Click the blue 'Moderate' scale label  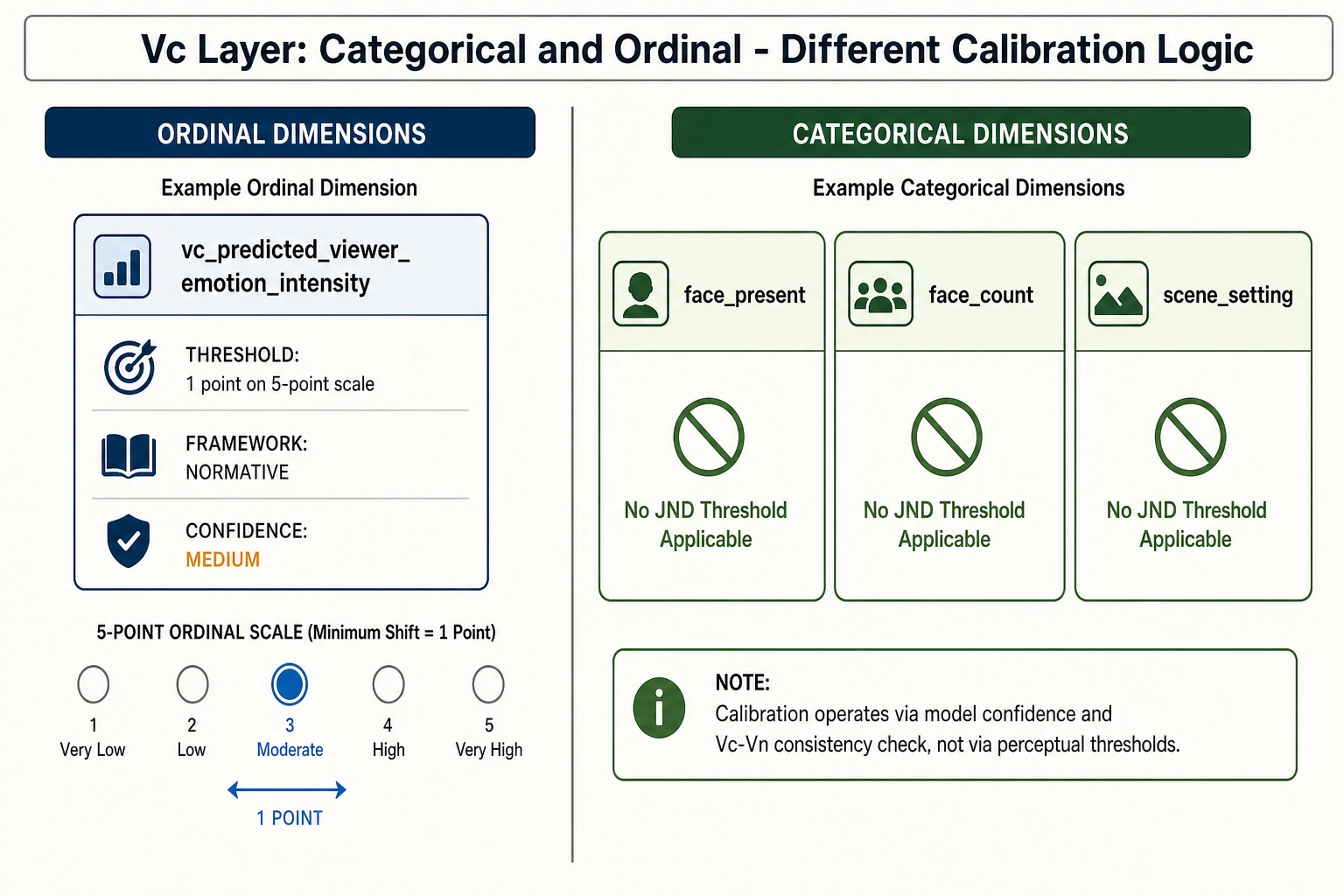290,750
